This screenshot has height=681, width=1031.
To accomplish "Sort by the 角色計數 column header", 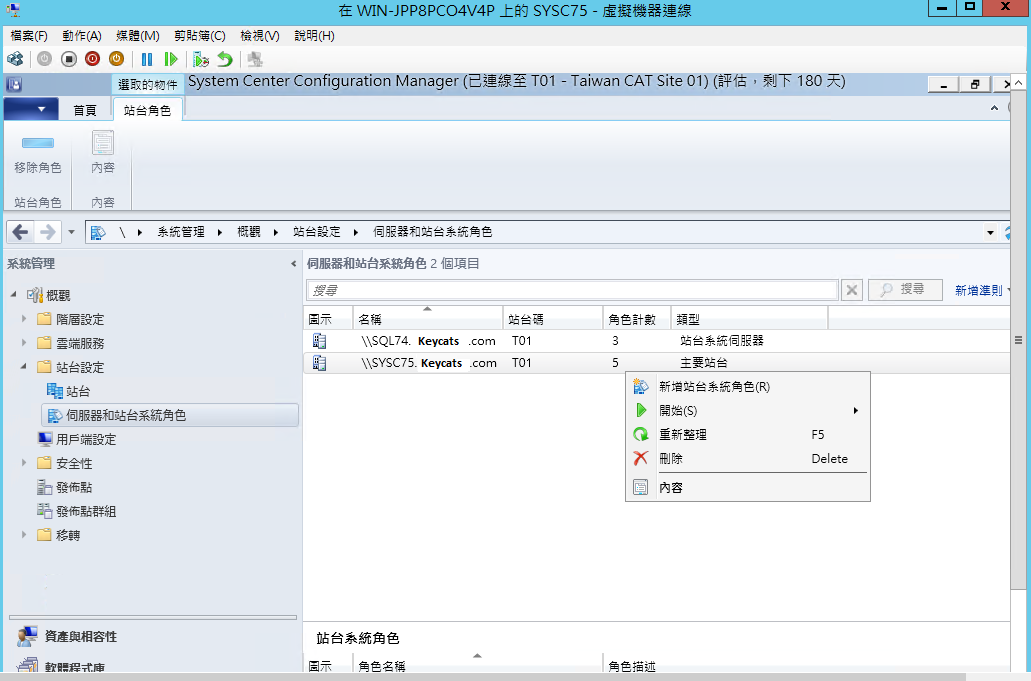I will 636,319.
